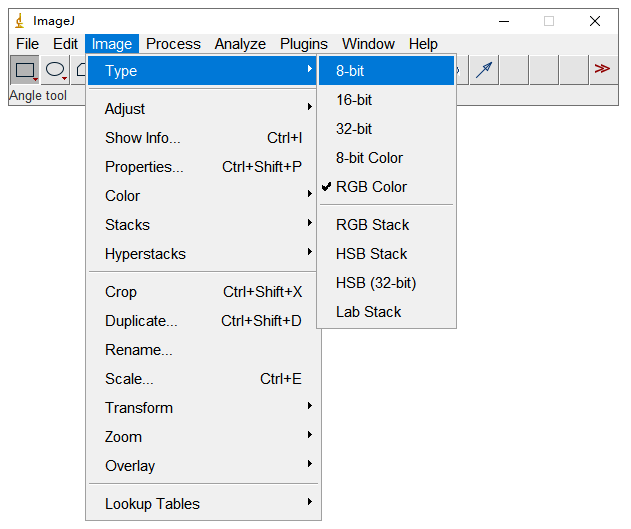This screenshot has width=631, height=529.
Task: Open the More Tools double-arrow menu
Action: (601, 69)
